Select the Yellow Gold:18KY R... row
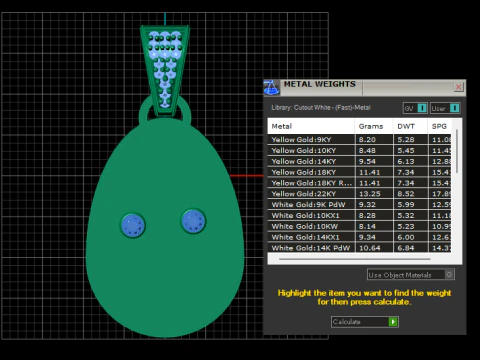Viewport: 480px width, 360px height. tap(359, 183)
